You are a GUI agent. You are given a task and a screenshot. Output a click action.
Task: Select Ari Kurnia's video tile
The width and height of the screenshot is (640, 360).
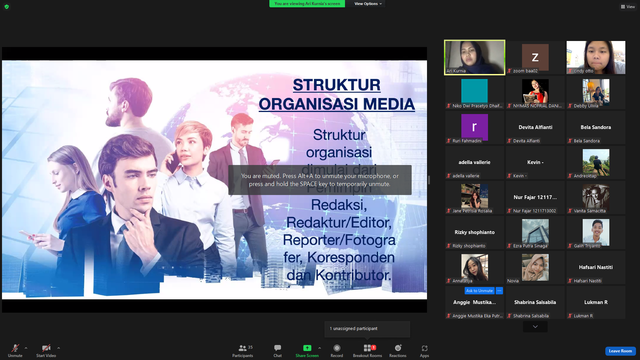coord(475,57)
